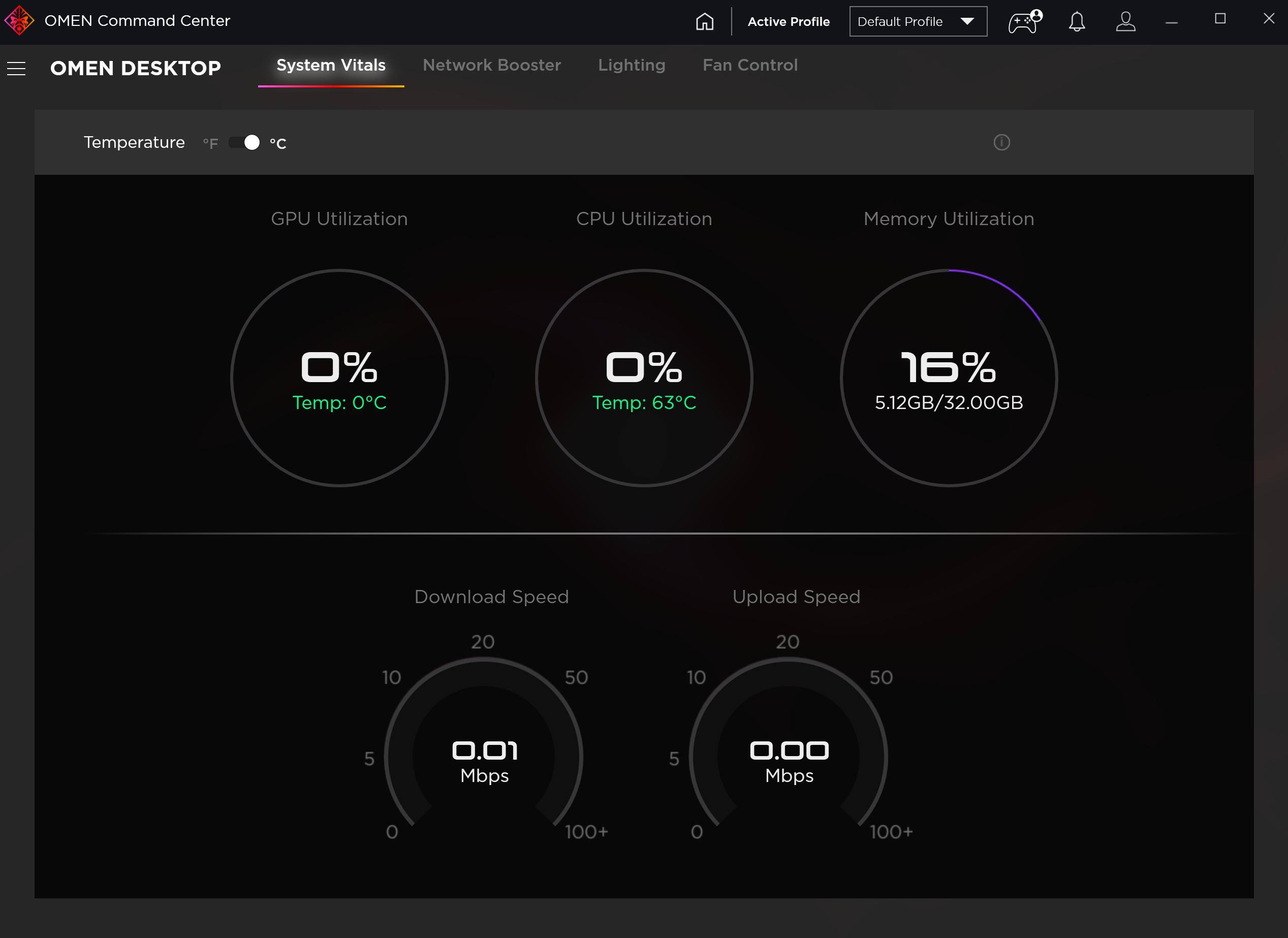Click the temperature info icon
This screenshot has width=1288, height=938.
(x=1001, y=142)
